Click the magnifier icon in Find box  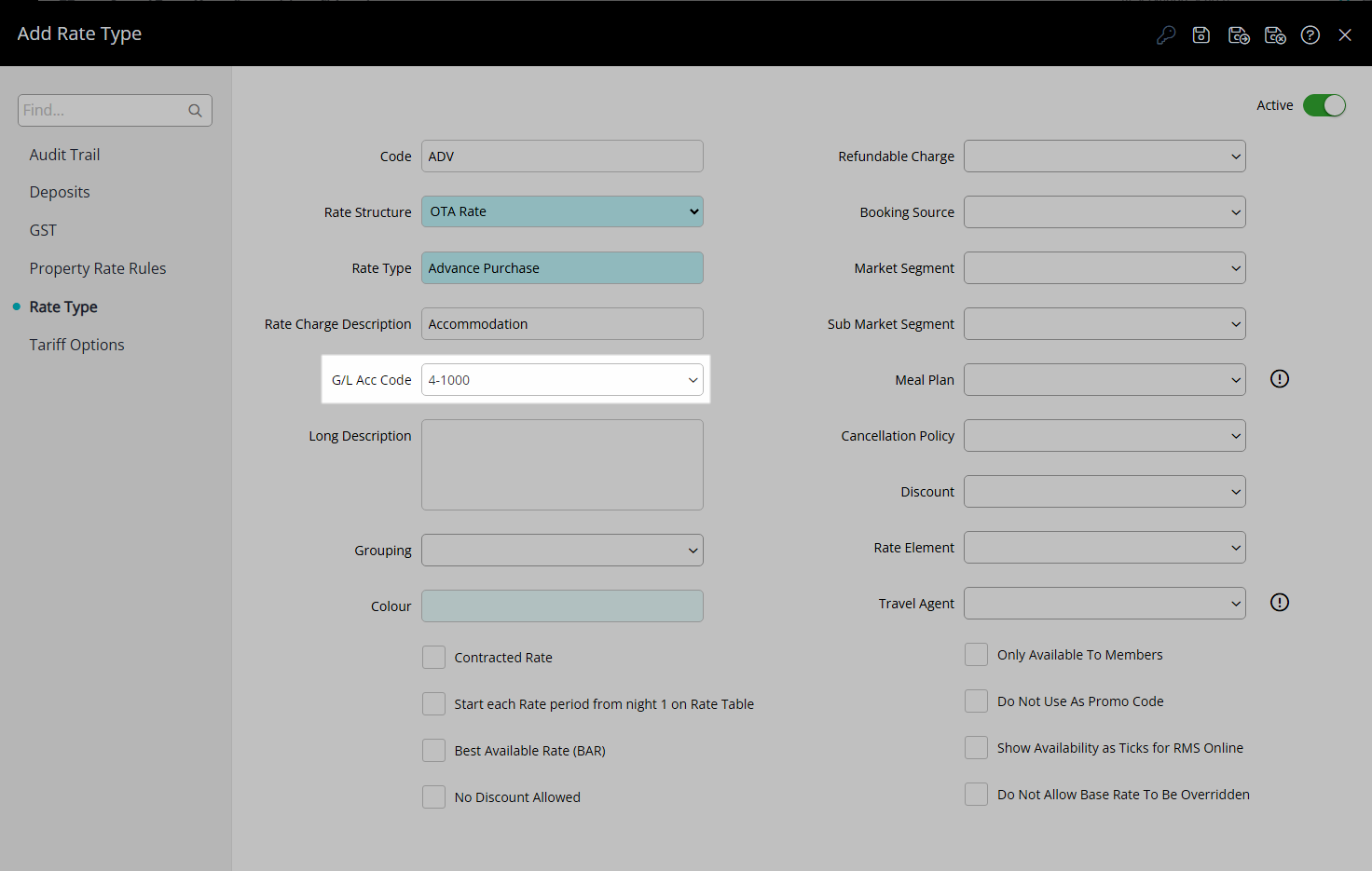coord(195,111)
